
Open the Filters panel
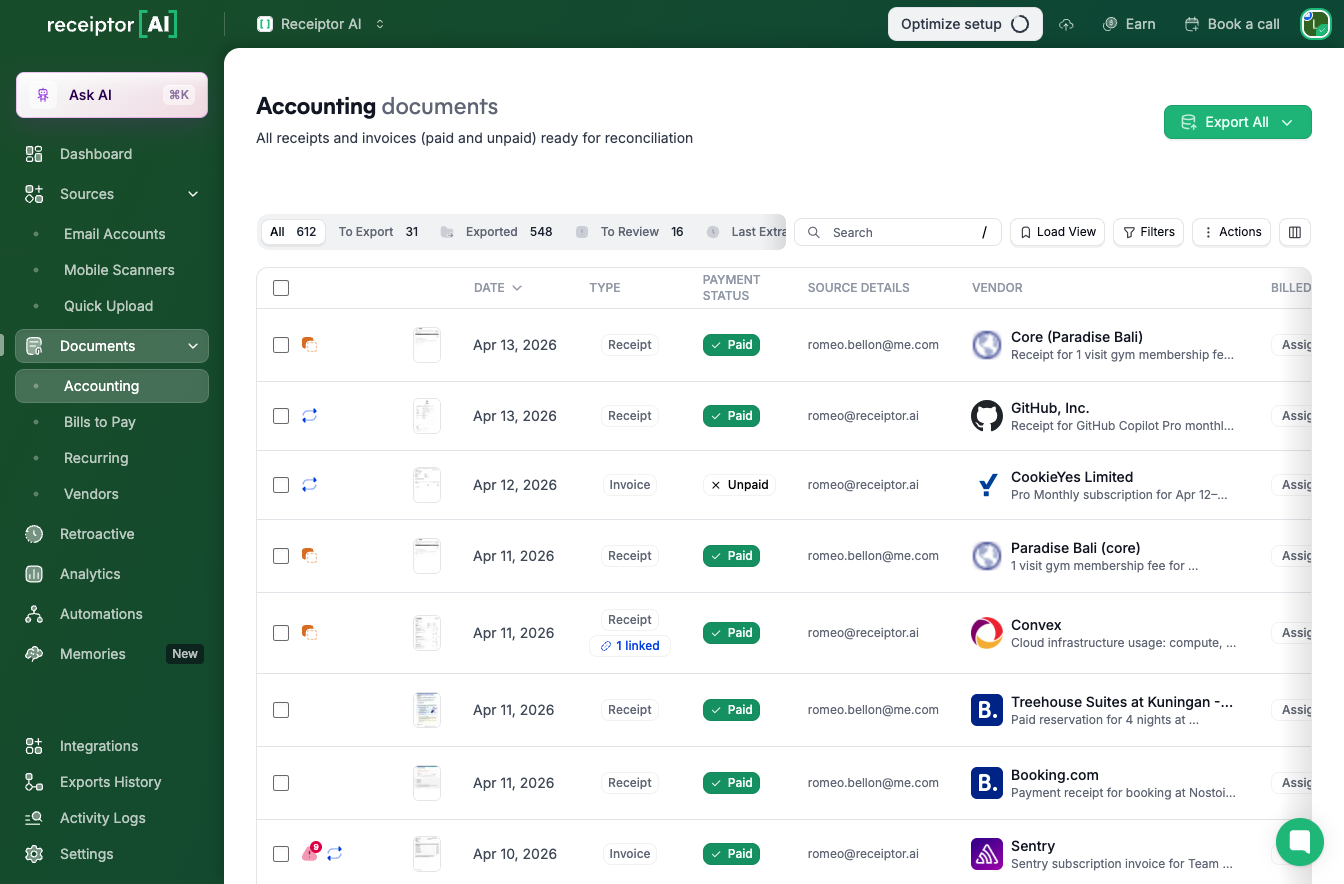(1148, 232)
